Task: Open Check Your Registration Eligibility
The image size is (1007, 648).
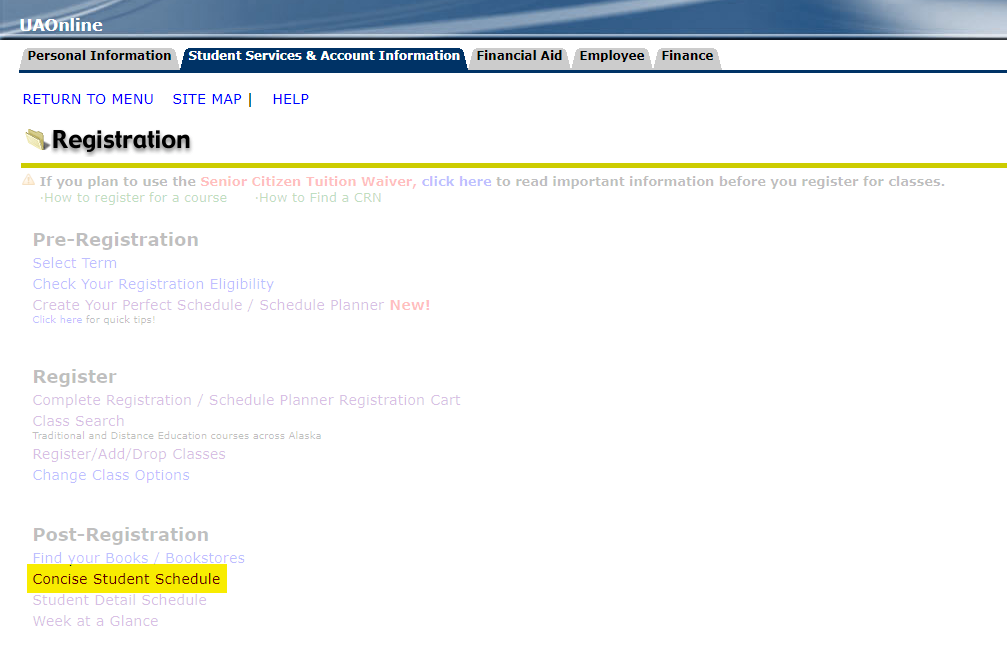Action: click(152, 283)
